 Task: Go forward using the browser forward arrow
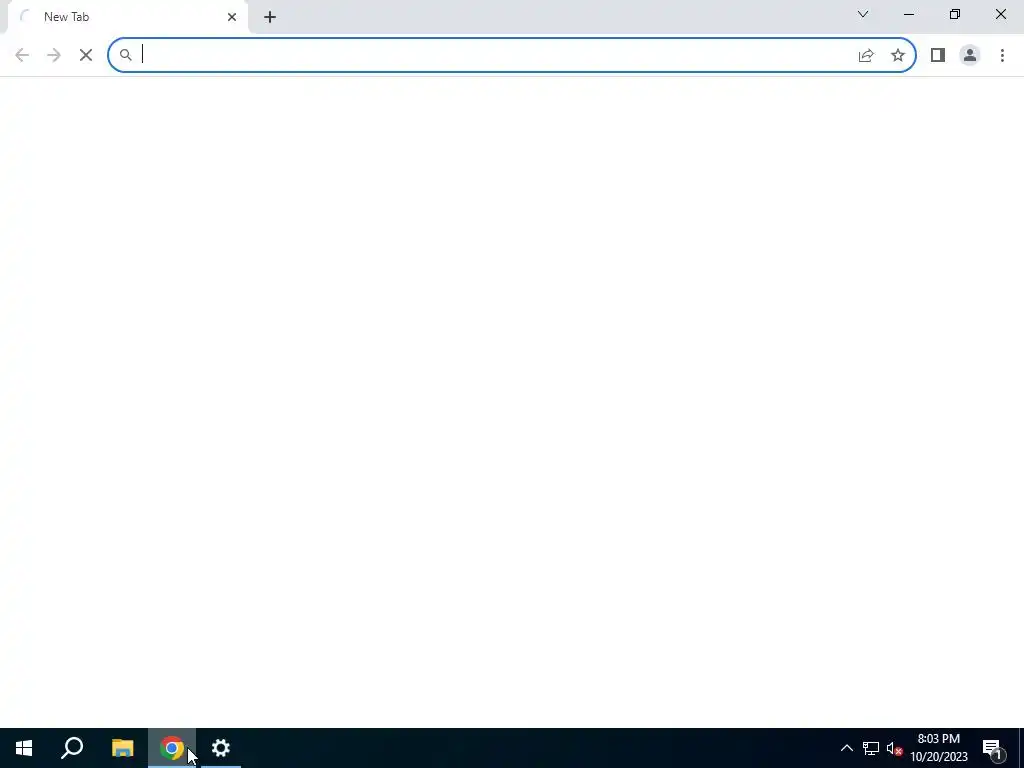54,55
